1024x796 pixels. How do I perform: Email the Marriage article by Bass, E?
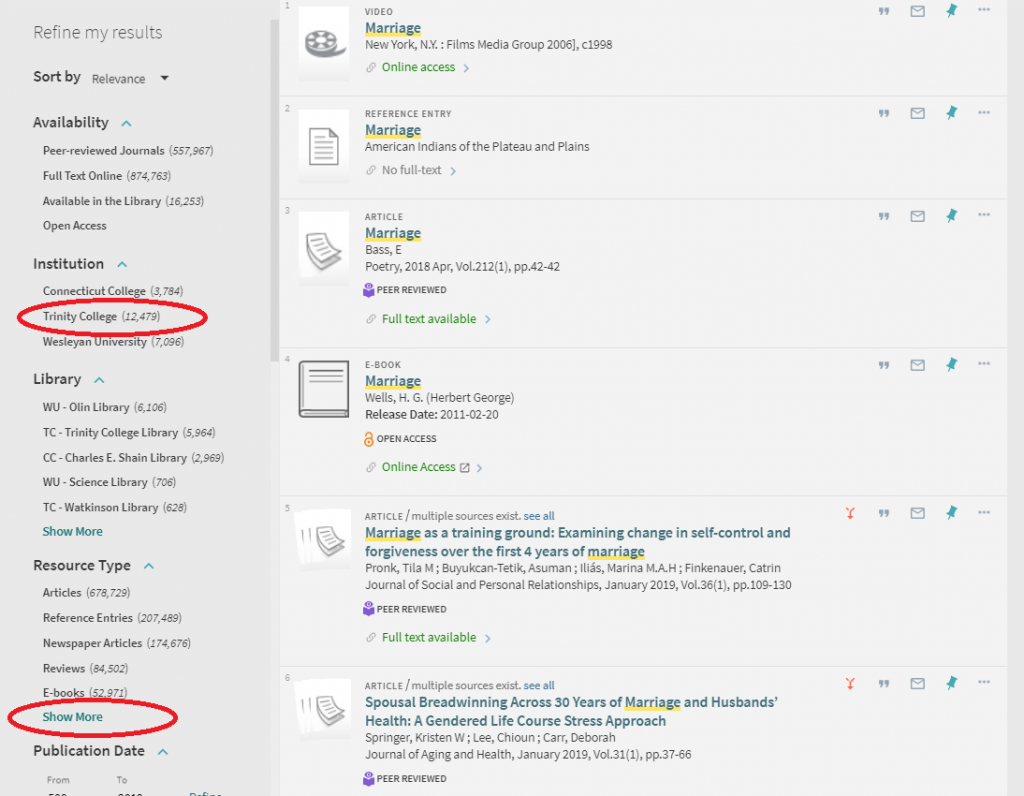click(x=918, y=216)
